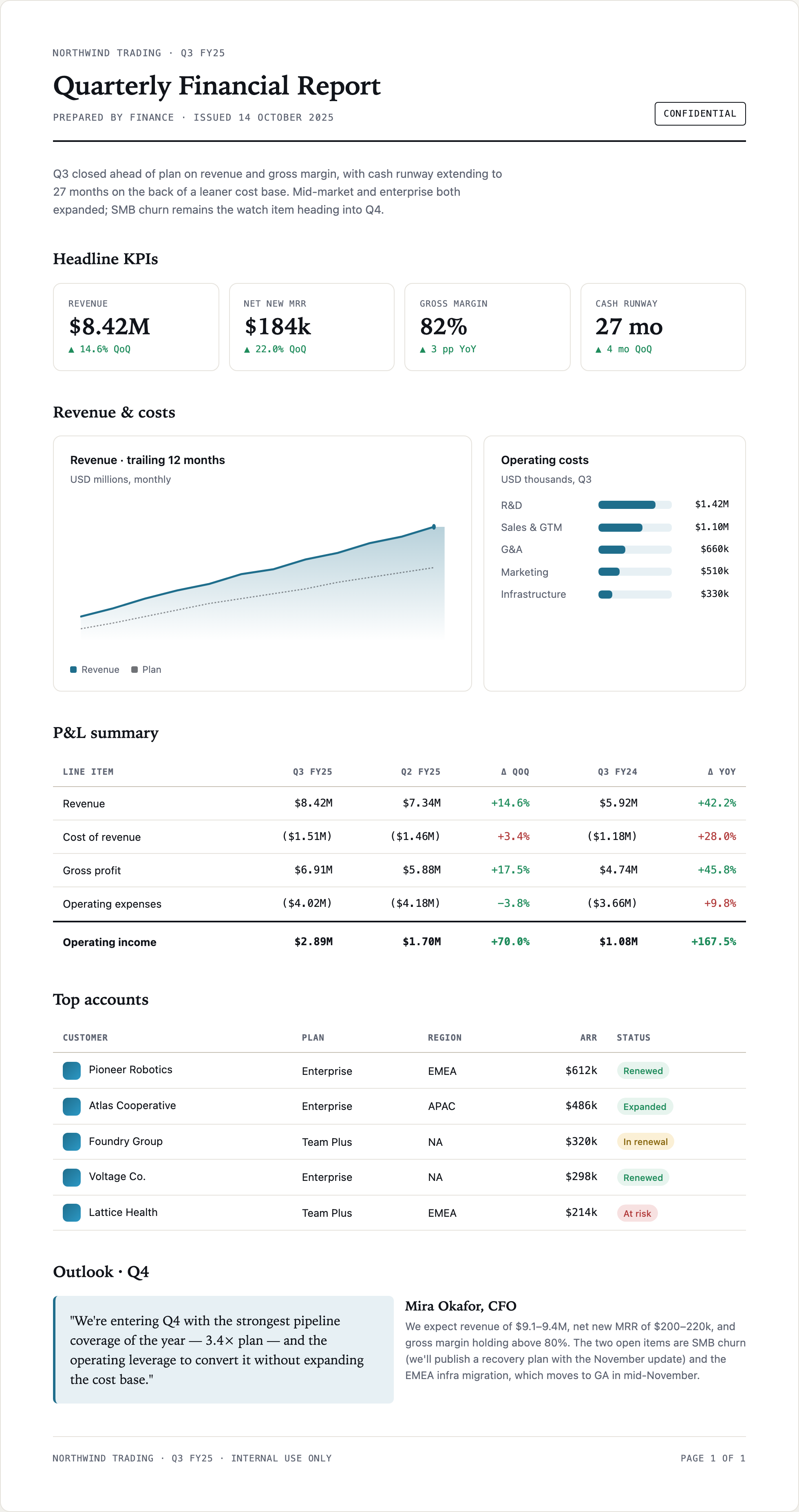The height and width of the screenshot is (1512, 799).
Task: Click the R&D operating cost bar
Action: 635,505
